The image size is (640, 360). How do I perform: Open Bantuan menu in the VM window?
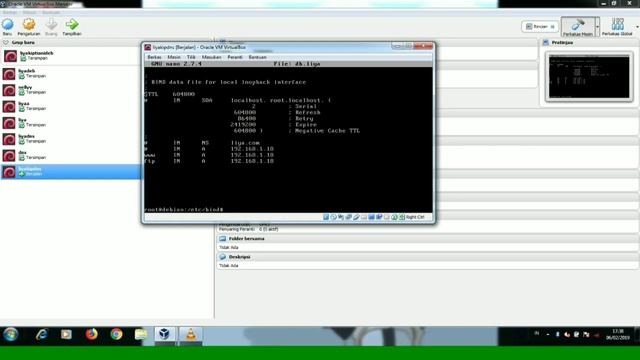(258, 57)
